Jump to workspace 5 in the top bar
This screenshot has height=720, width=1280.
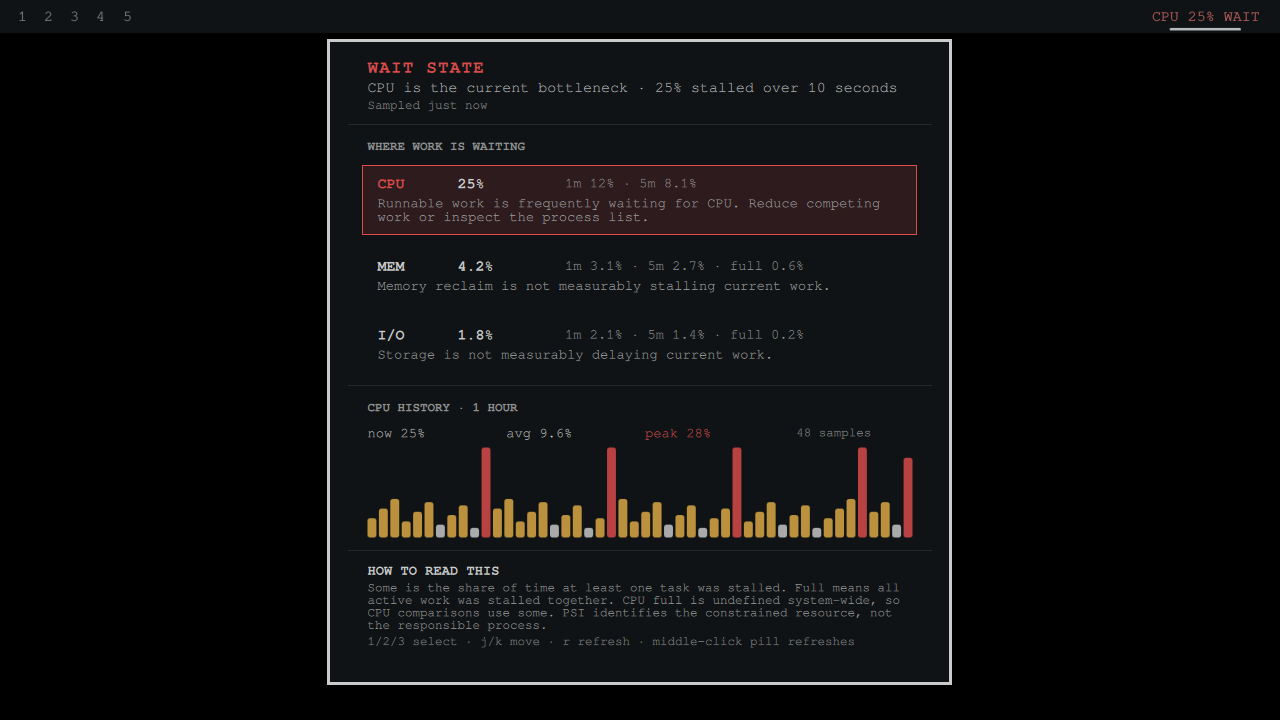pyautogui.click(x=127, y=17)
